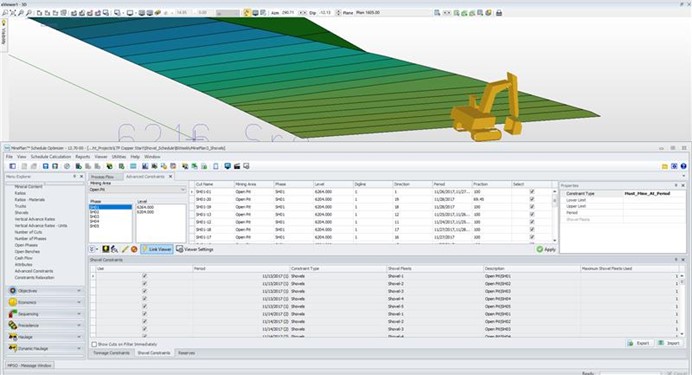Viewport: 692px width, 375px height.
Task: Click the Economics coin icon
Action: pyautogui.click(x=12, y=302)
